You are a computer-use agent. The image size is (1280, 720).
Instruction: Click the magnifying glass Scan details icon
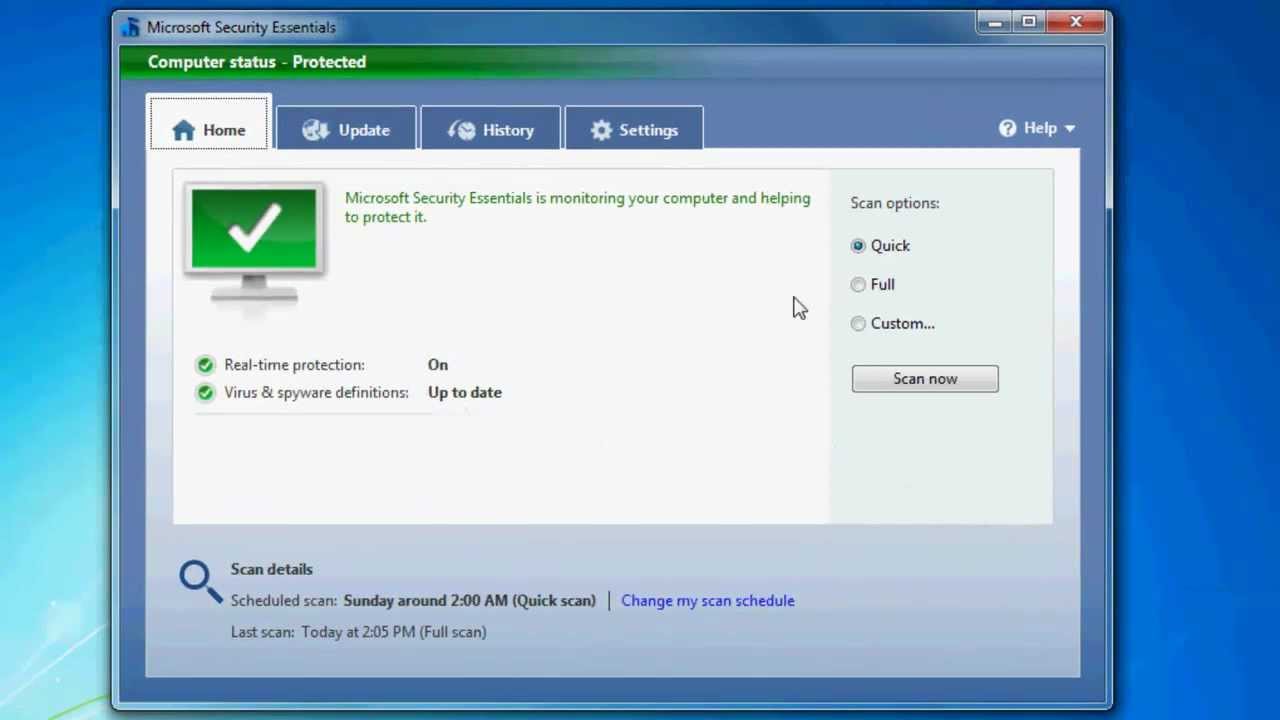[200, 581]
